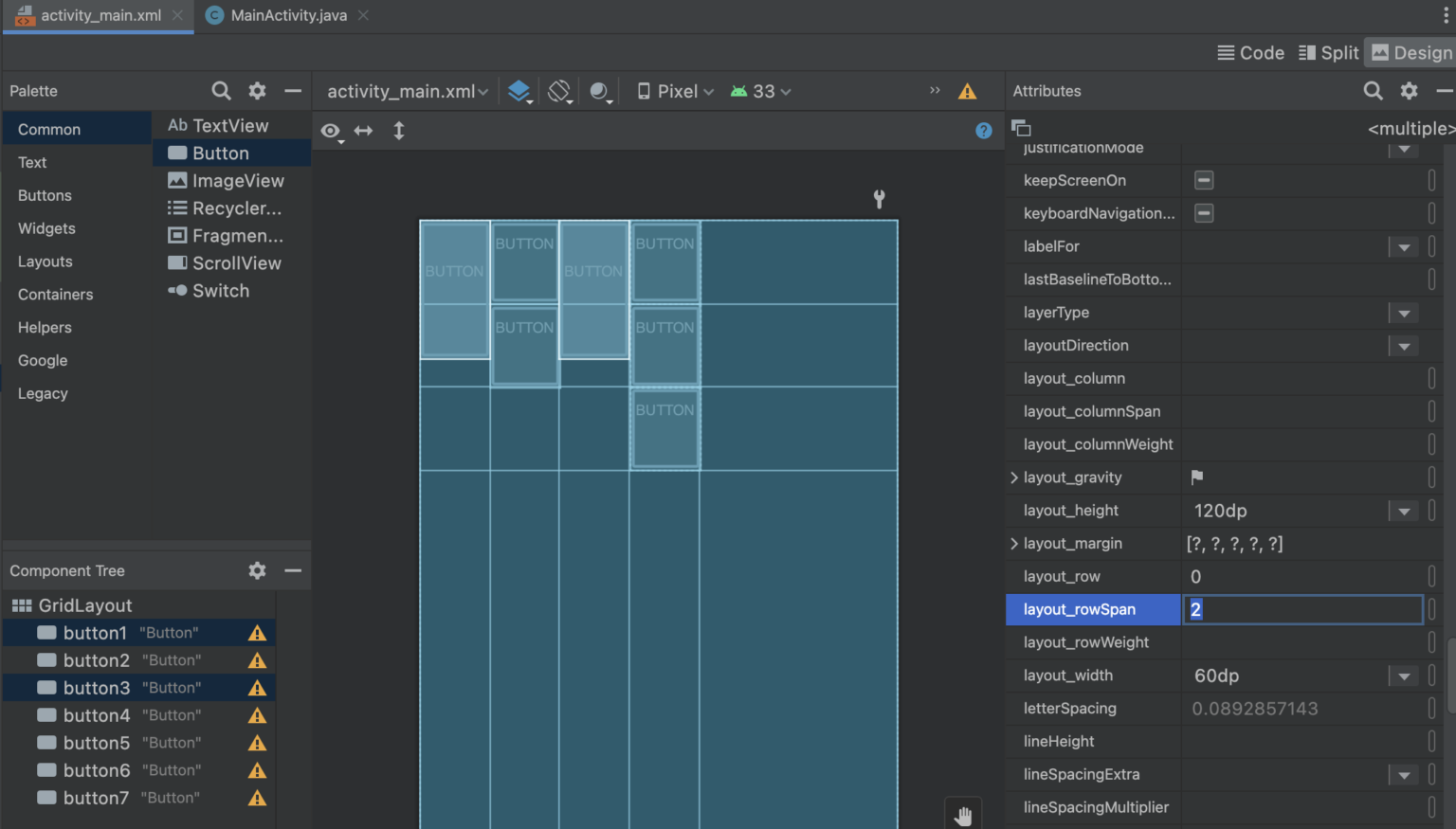
Task: Toggle the keepScreenOn checkbox
Action: (1202, 180)
